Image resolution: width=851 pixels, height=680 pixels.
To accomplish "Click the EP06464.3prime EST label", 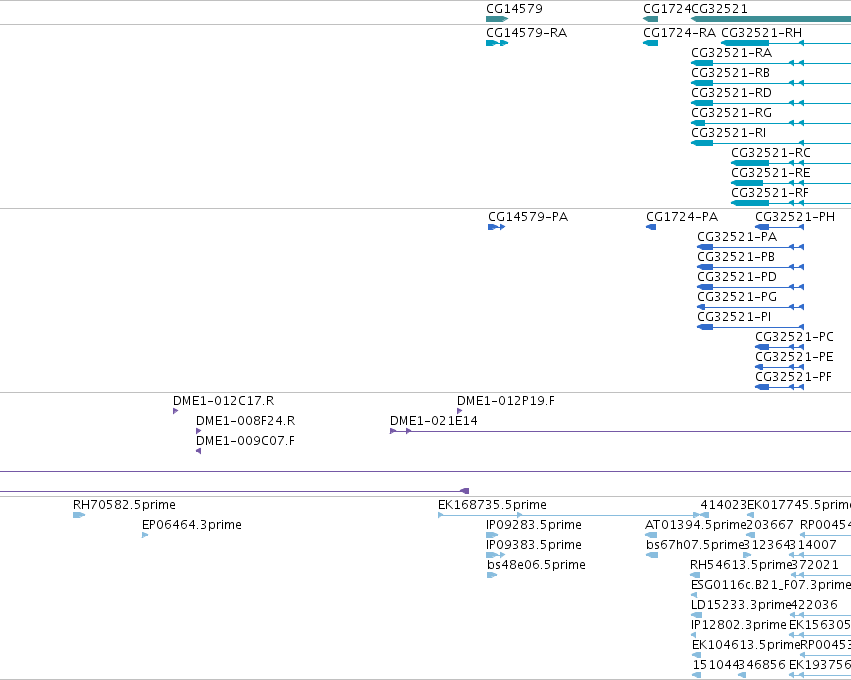I will pos(192,525).
